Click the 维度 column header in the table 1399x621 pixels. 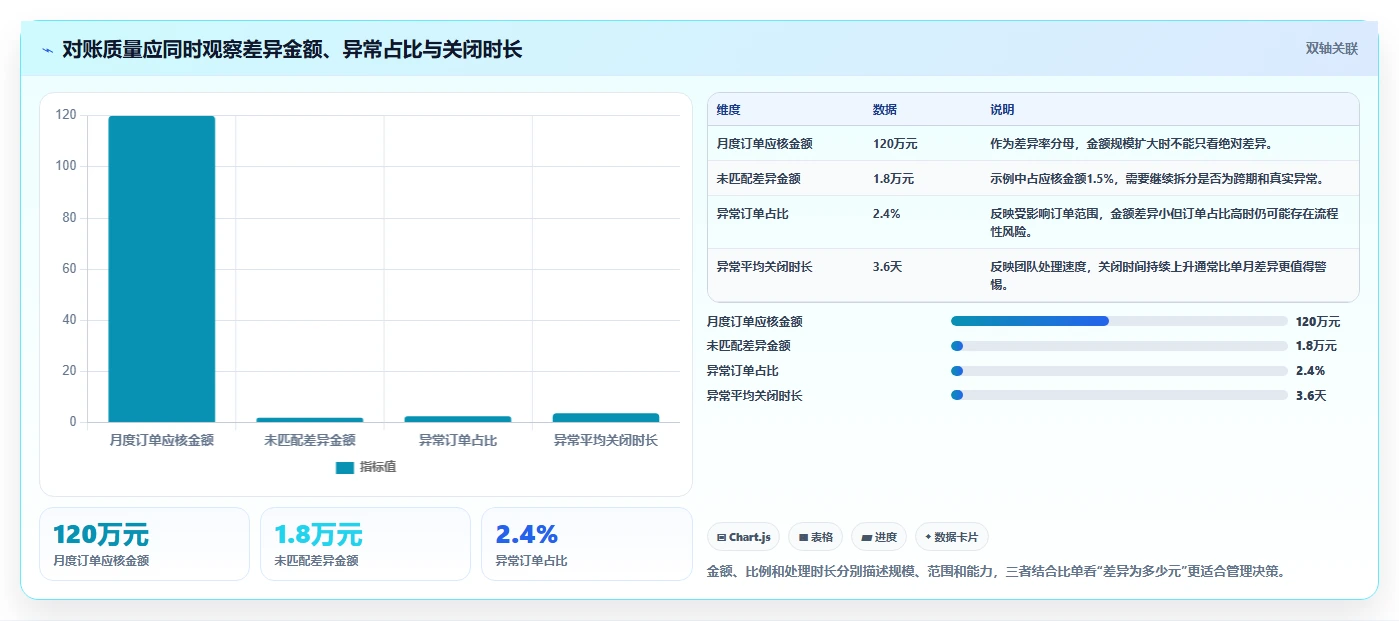pyautogui.click(x=728, y=110)
